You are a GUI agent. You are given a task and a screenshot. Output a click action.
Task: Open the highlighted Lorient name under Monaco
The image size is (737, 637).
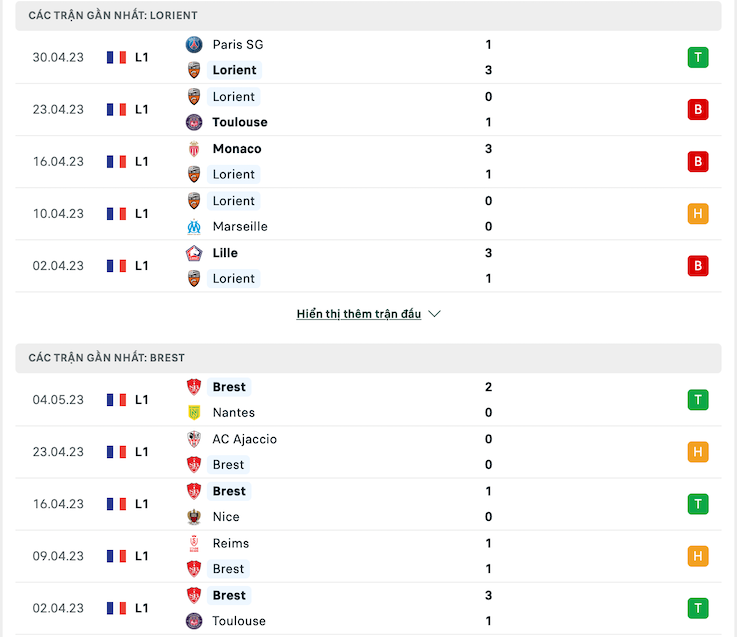click(x=234, y=174)
